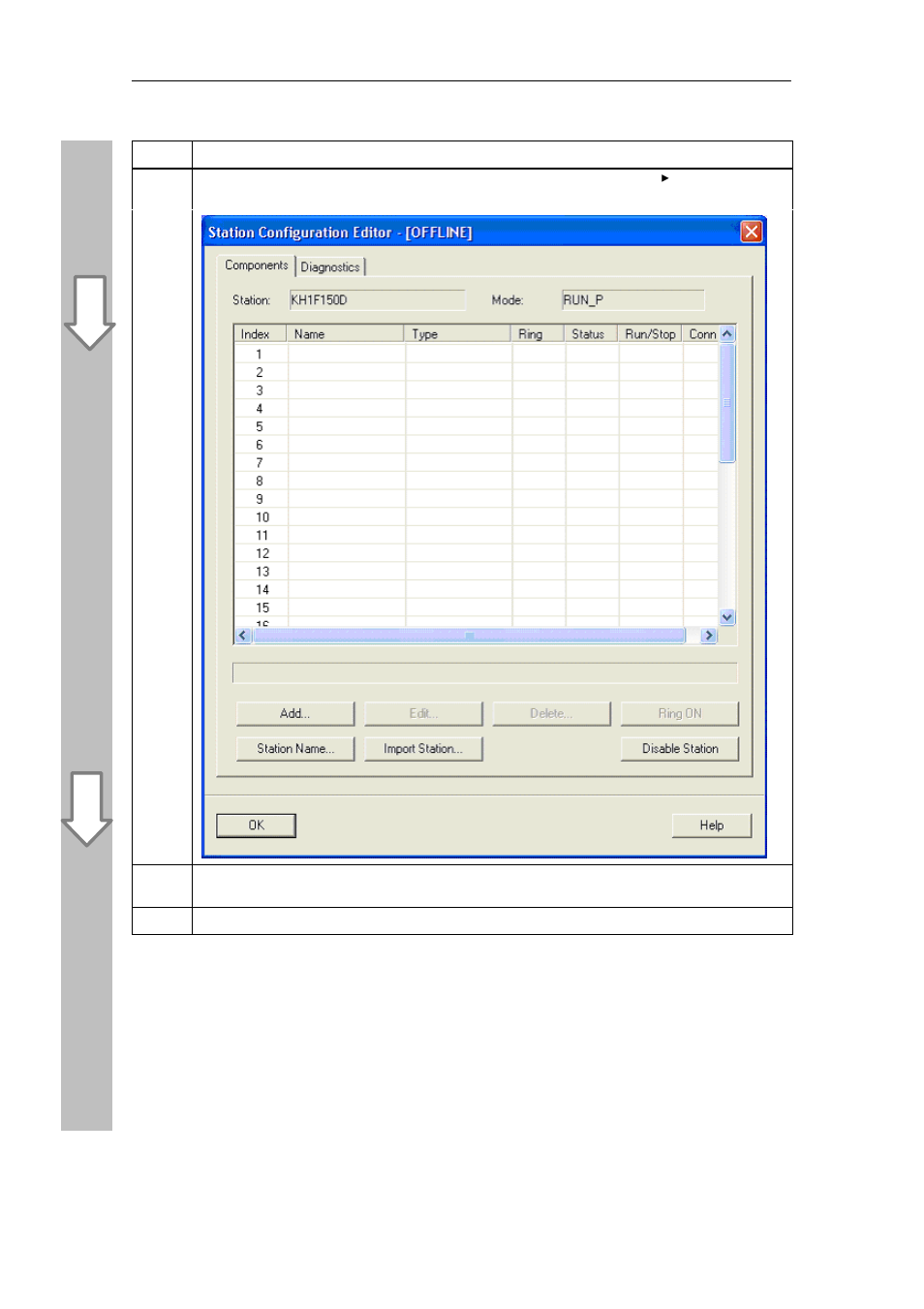Select index row 13
This screenshot has height=1309, width=924.
coord(477,572)
